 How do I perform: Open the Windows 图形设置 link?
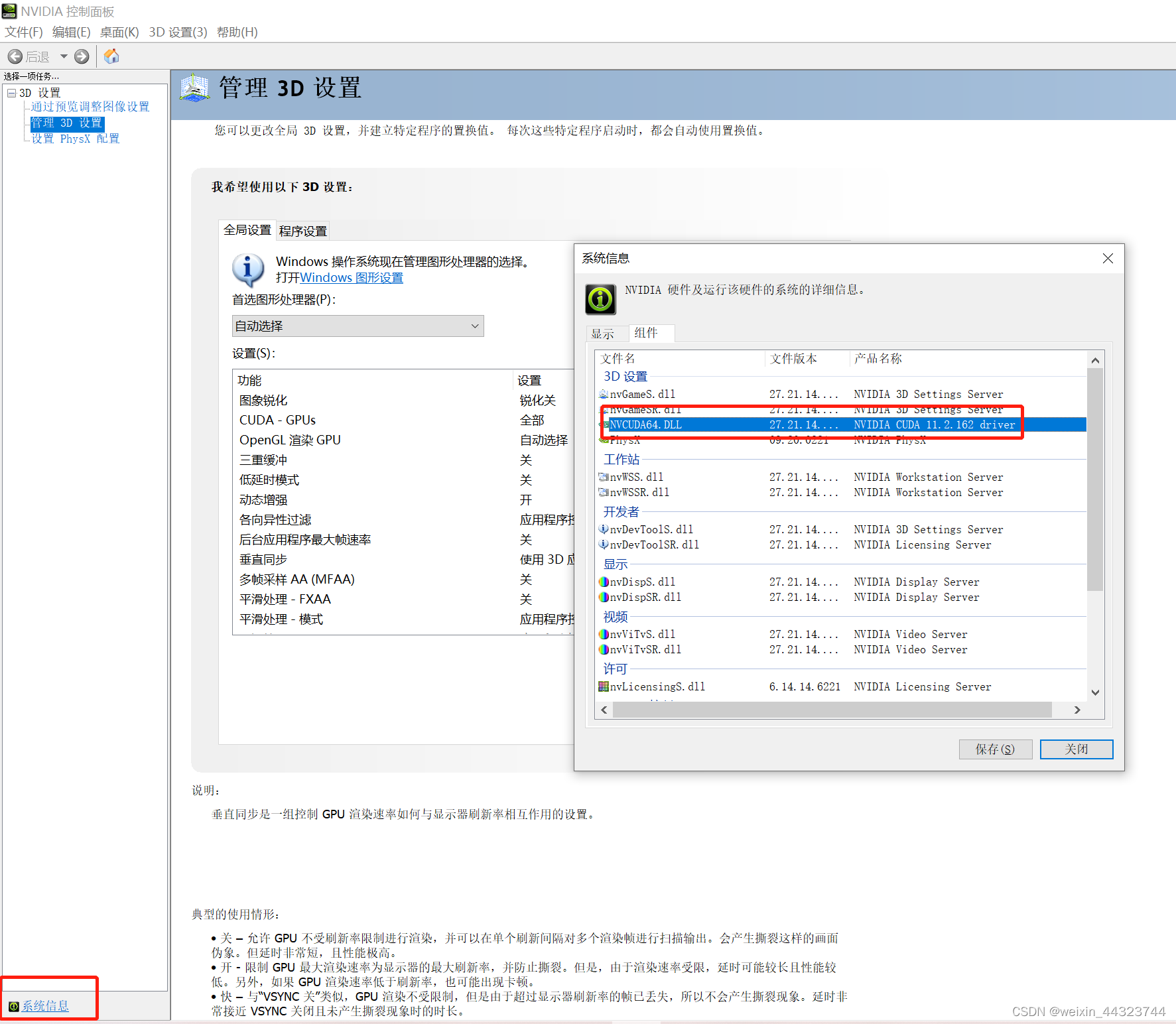[352, 278]
